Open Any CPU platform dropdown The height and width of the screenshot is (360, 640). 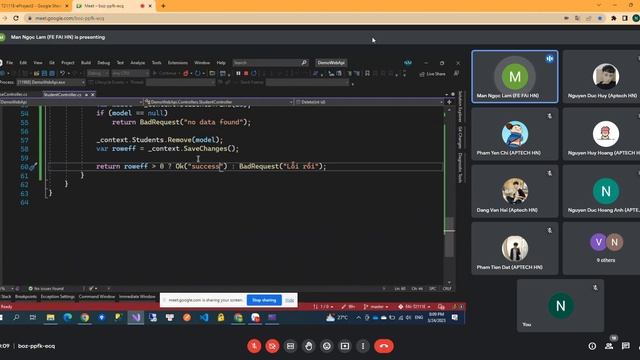pos(131,73)
